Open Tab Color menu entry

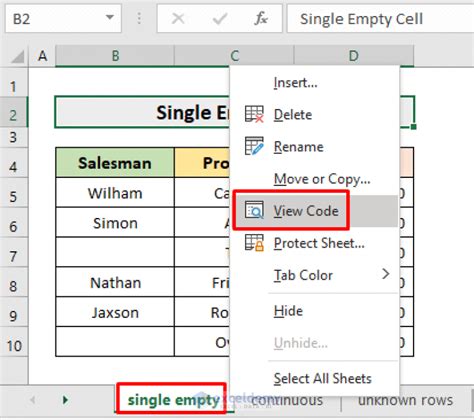(315, 275)
